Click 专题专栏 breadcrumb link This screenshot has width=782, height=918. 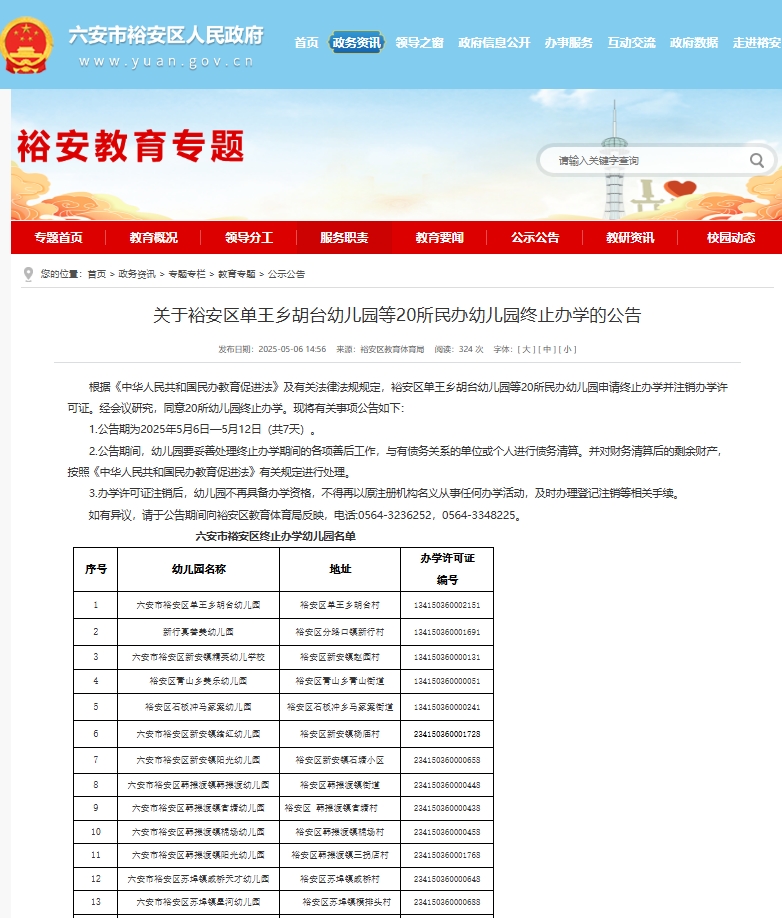tap(186, 274)
